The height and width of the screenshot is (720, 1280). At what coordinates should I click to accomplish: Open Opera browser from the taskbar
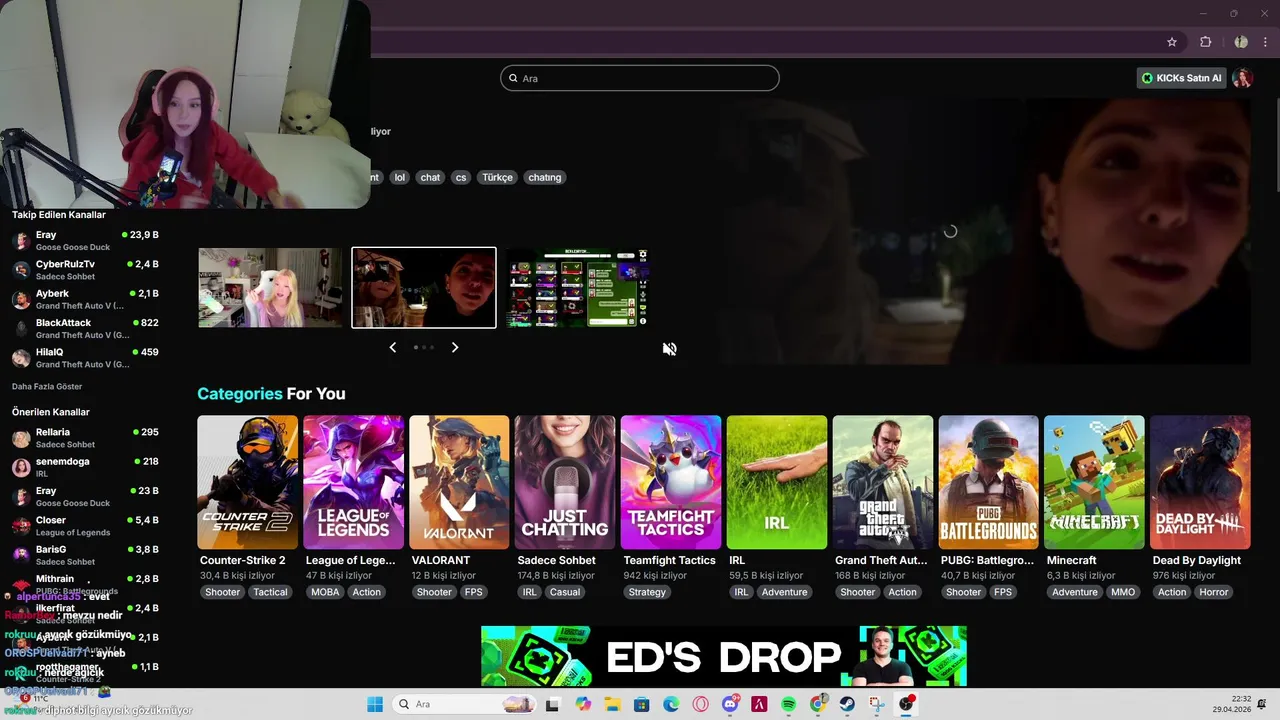pyautogui.click(x=701, y=705)
